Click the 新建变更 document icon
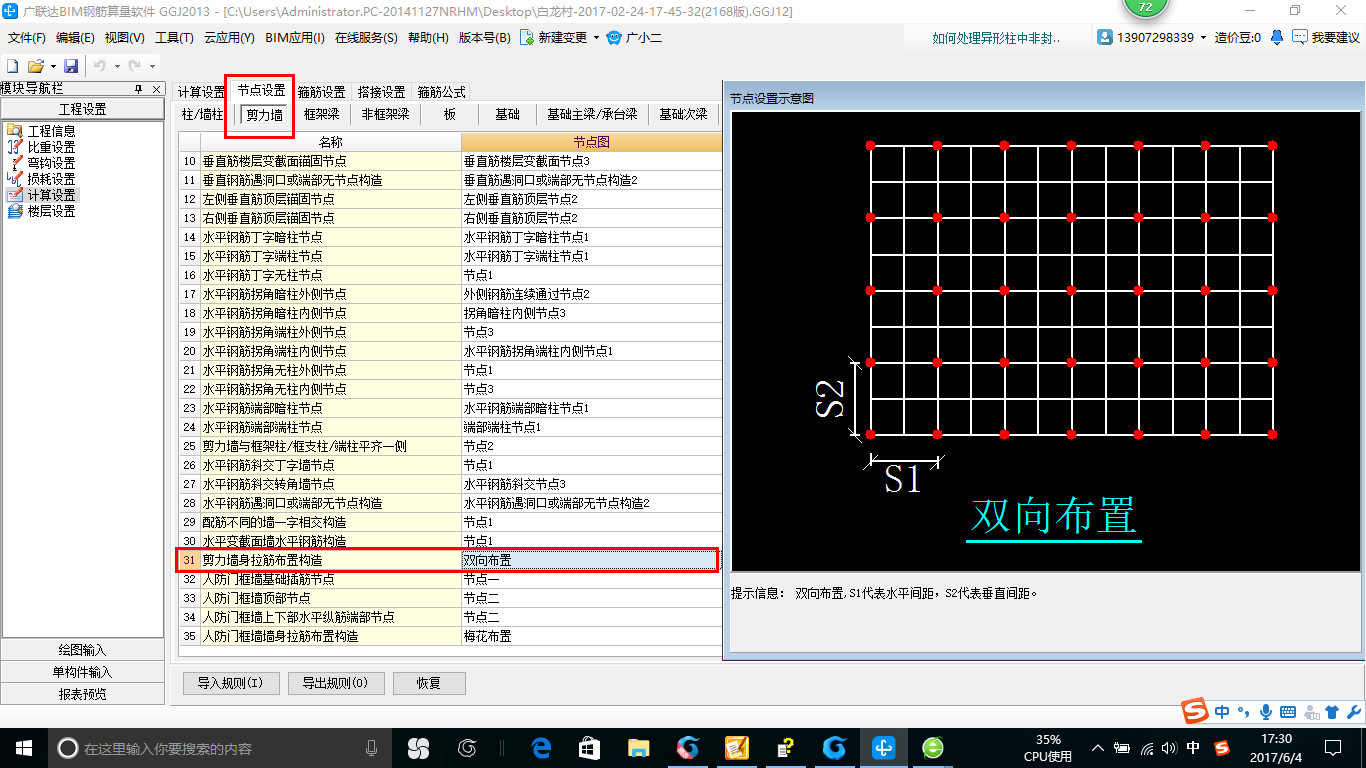The height and width of the screenshot is (768, 1366). [x=527, y=38]
